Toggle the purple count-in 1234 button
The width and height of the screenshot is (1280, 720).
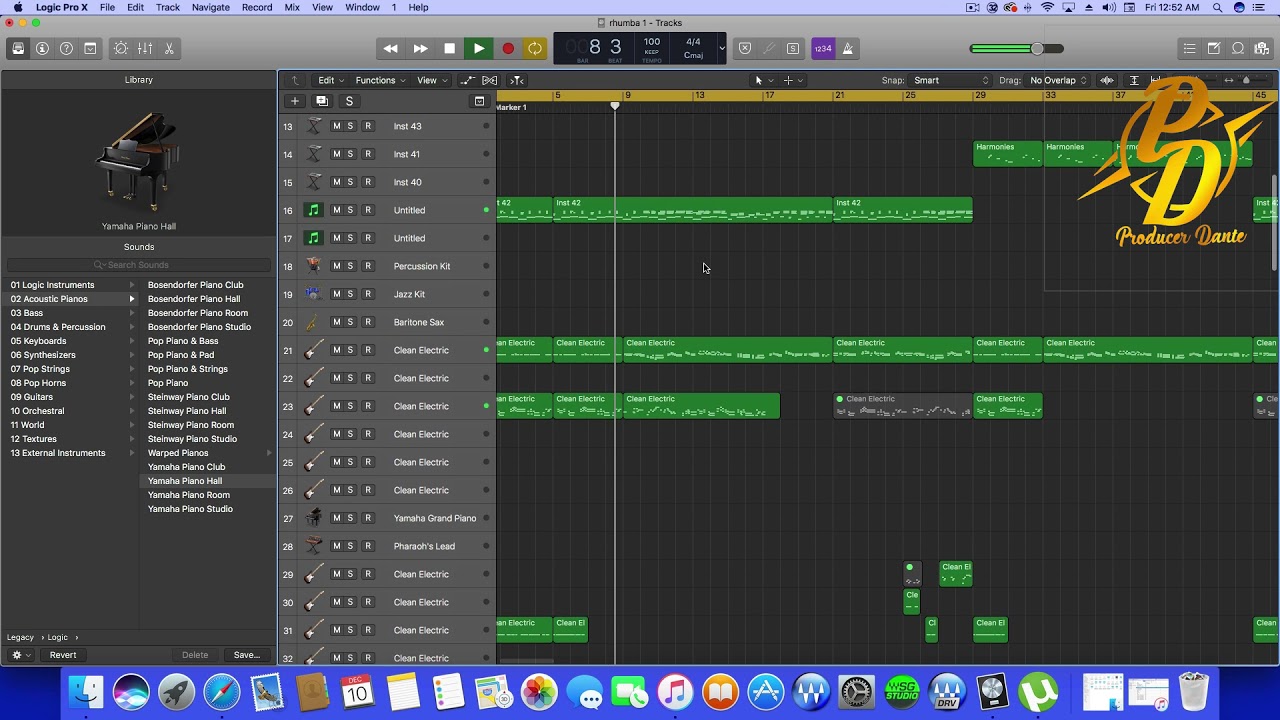click(823, 48)
